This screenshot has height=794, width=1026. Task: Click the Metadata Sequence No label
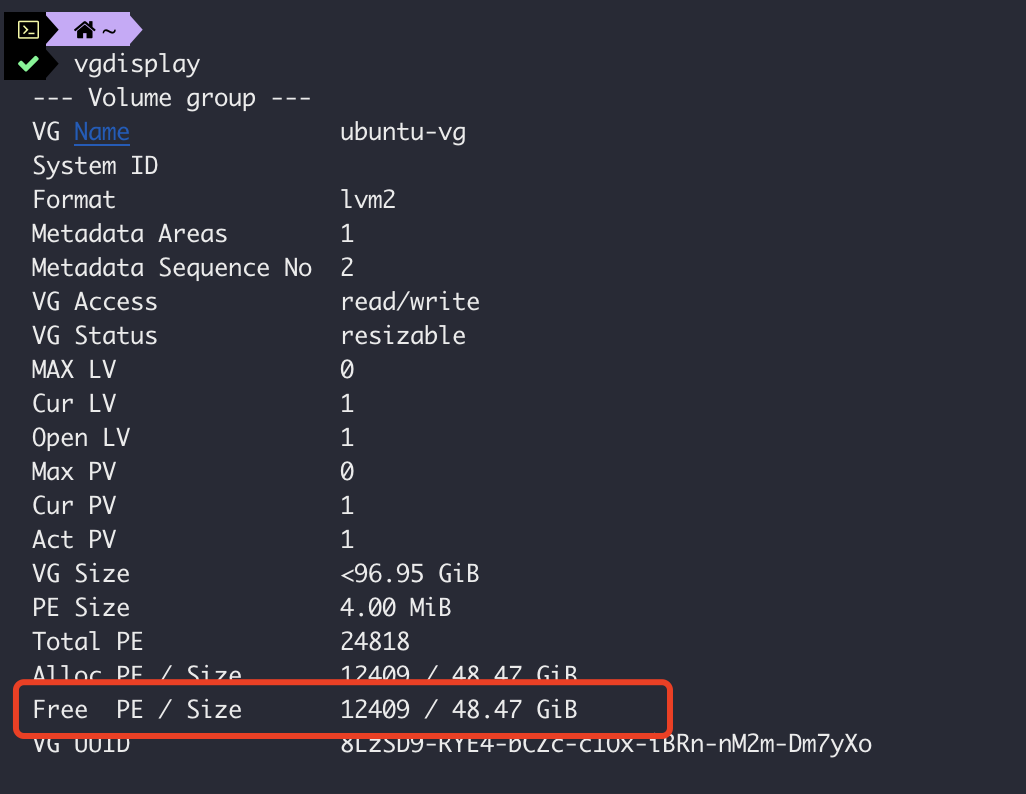tap(172, 268)
